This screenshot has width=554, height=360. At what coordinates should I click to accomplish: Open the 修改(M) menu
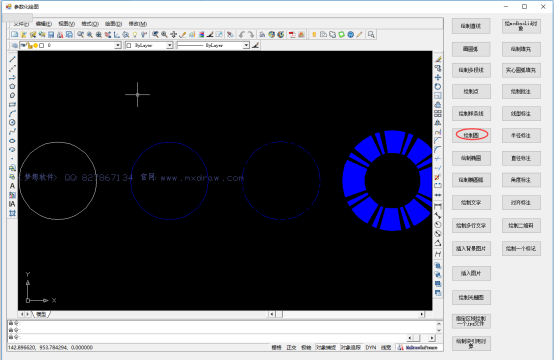[x=137, y=24]
